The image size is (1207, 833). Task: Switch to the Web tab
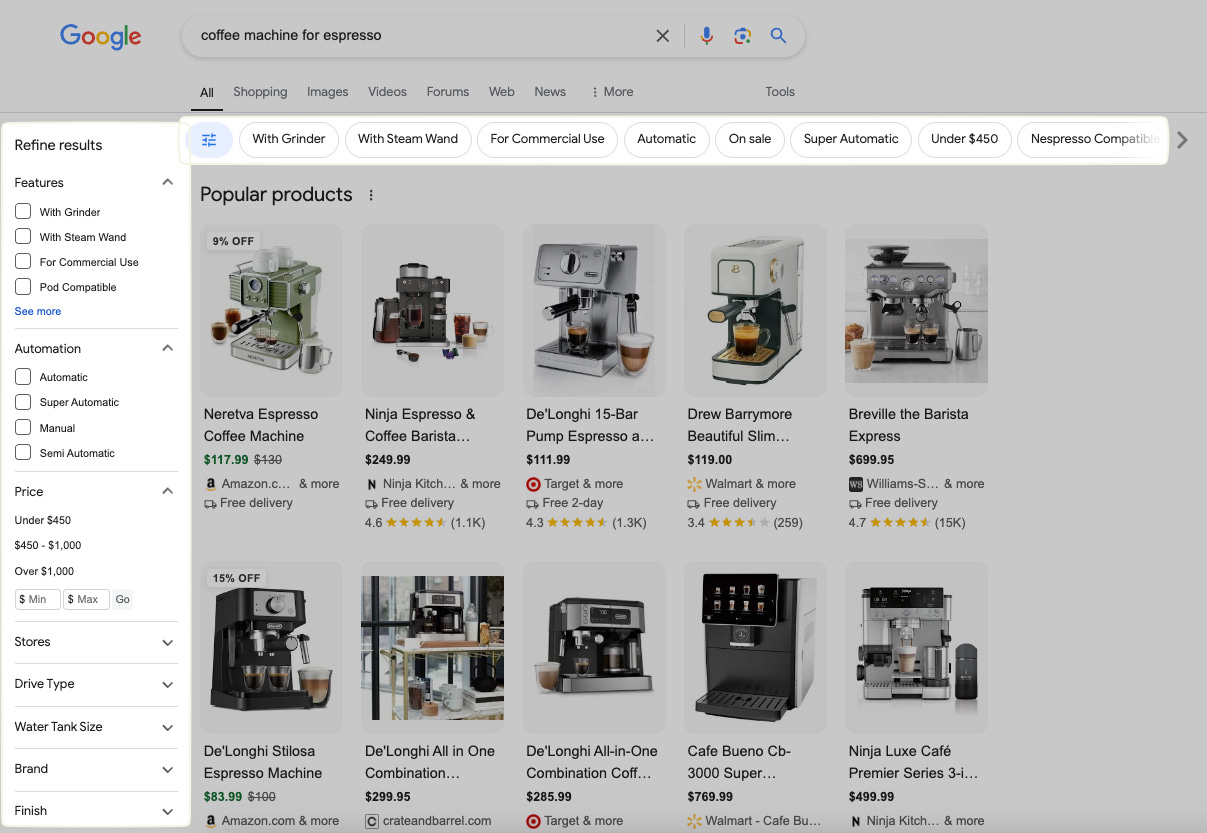click(502, 92)
